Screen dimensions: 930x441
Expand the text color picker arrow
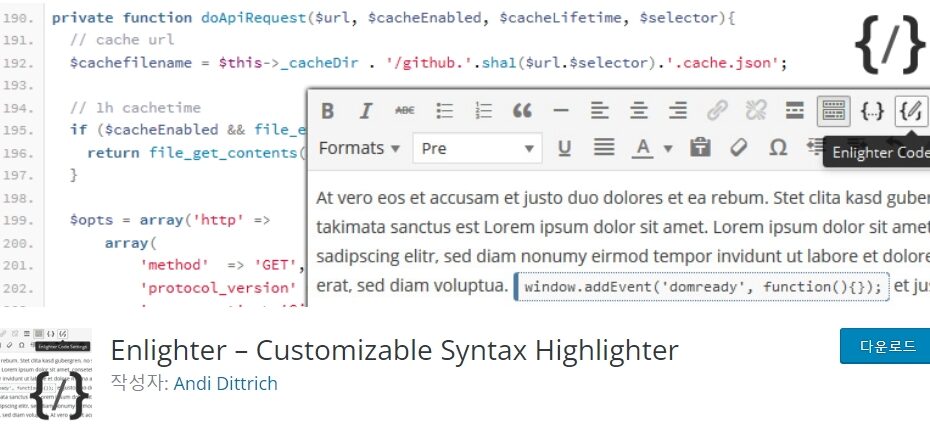pyautogui.click(x=668, y=149)
